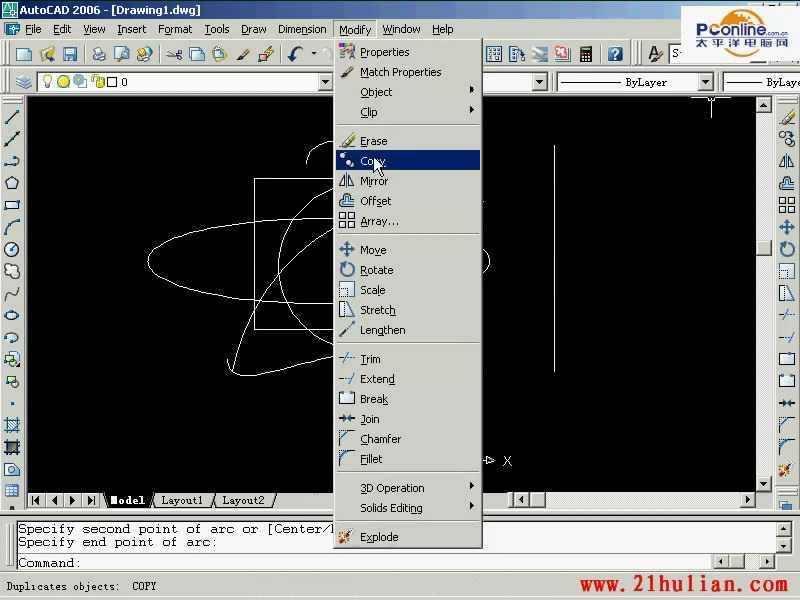
Task: Open the color control dropdown arrow
Action: 539,82
